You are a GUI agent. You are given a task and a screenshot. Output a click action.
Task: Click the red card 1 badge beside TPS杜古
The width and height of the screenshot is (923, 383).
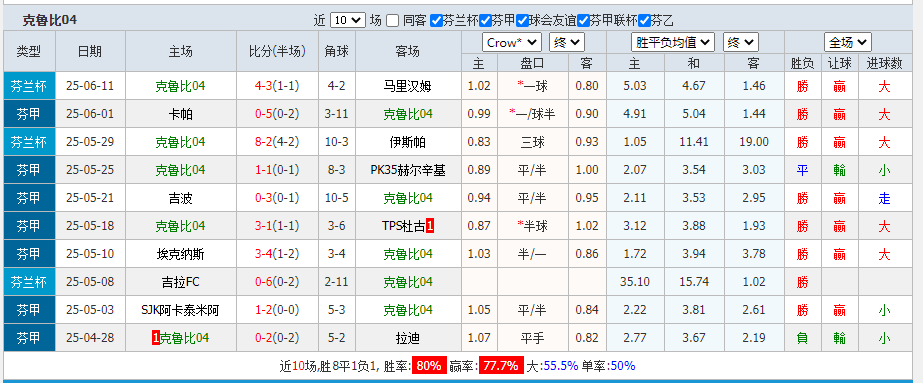click(430, 226)
